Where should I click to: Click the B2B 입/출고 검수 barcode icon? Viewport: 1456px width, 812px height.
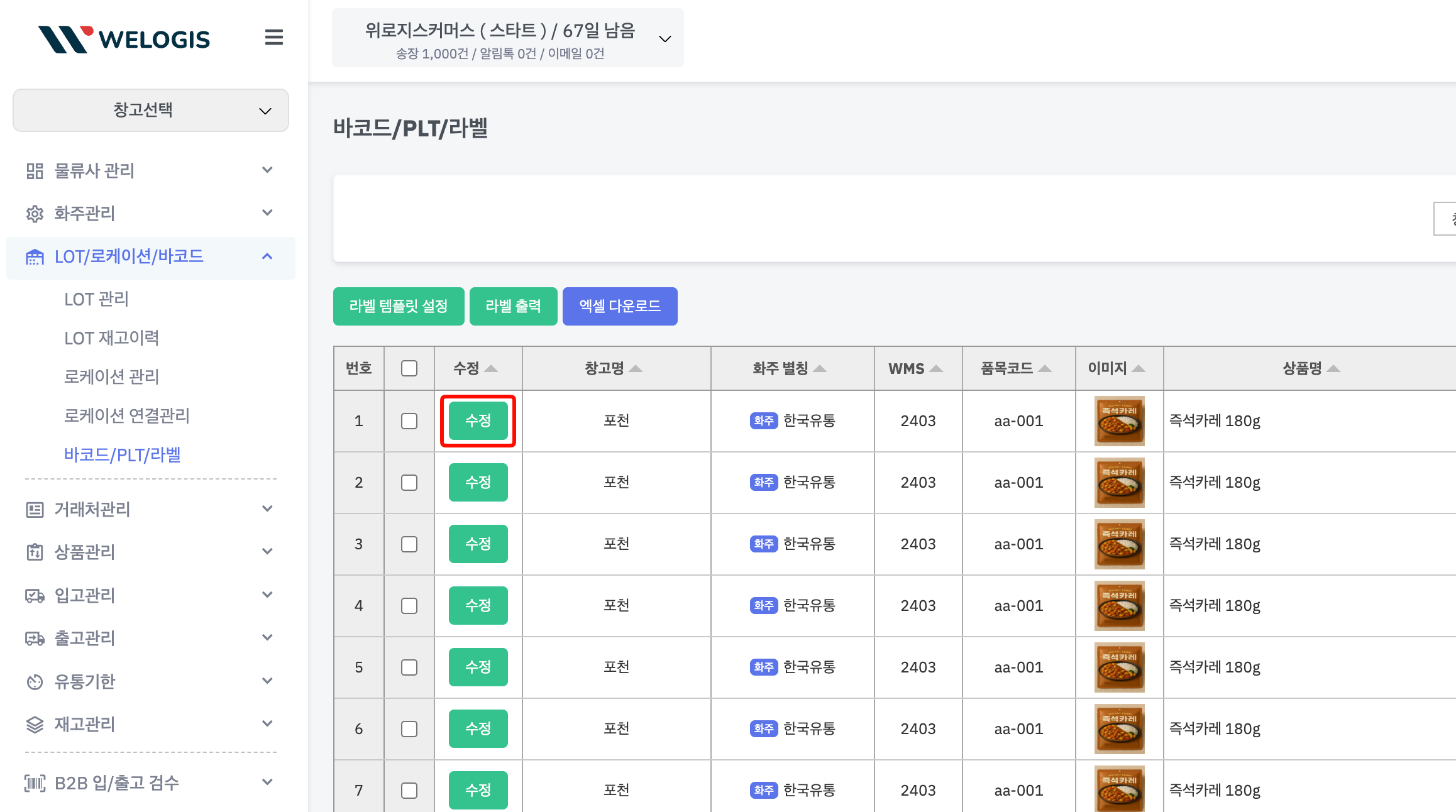point(35,783)
